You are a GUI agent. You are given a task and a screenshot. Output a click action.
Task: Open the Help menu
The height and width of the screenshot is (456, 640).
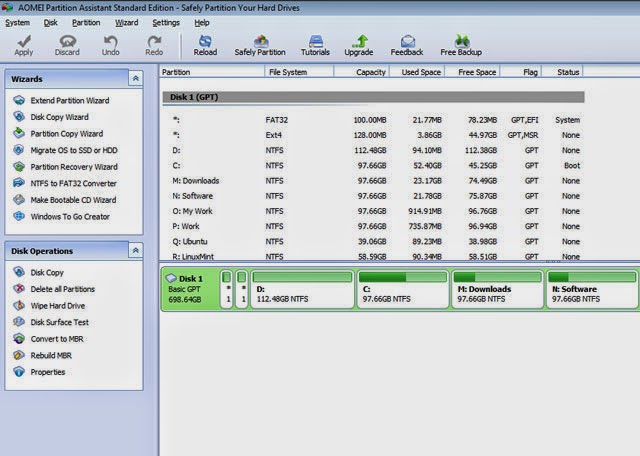(x=202, y=23)
